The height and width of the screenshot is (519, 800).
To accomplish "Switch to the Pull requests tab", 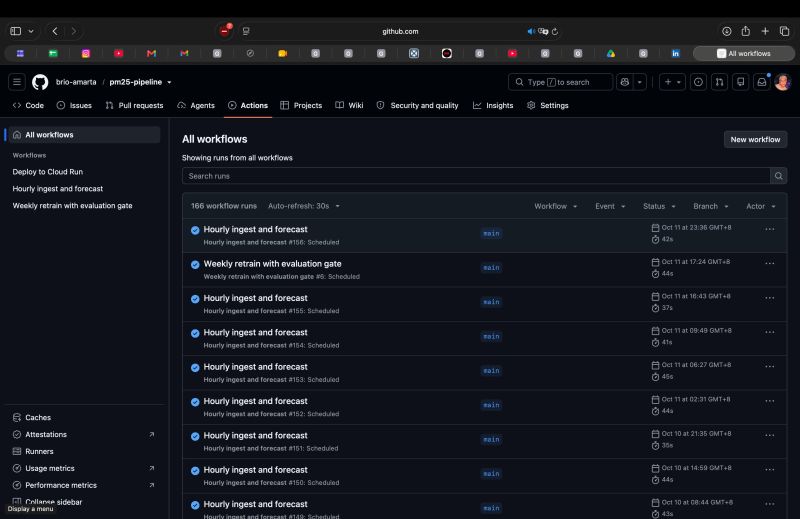I will (x=134, y=105).
